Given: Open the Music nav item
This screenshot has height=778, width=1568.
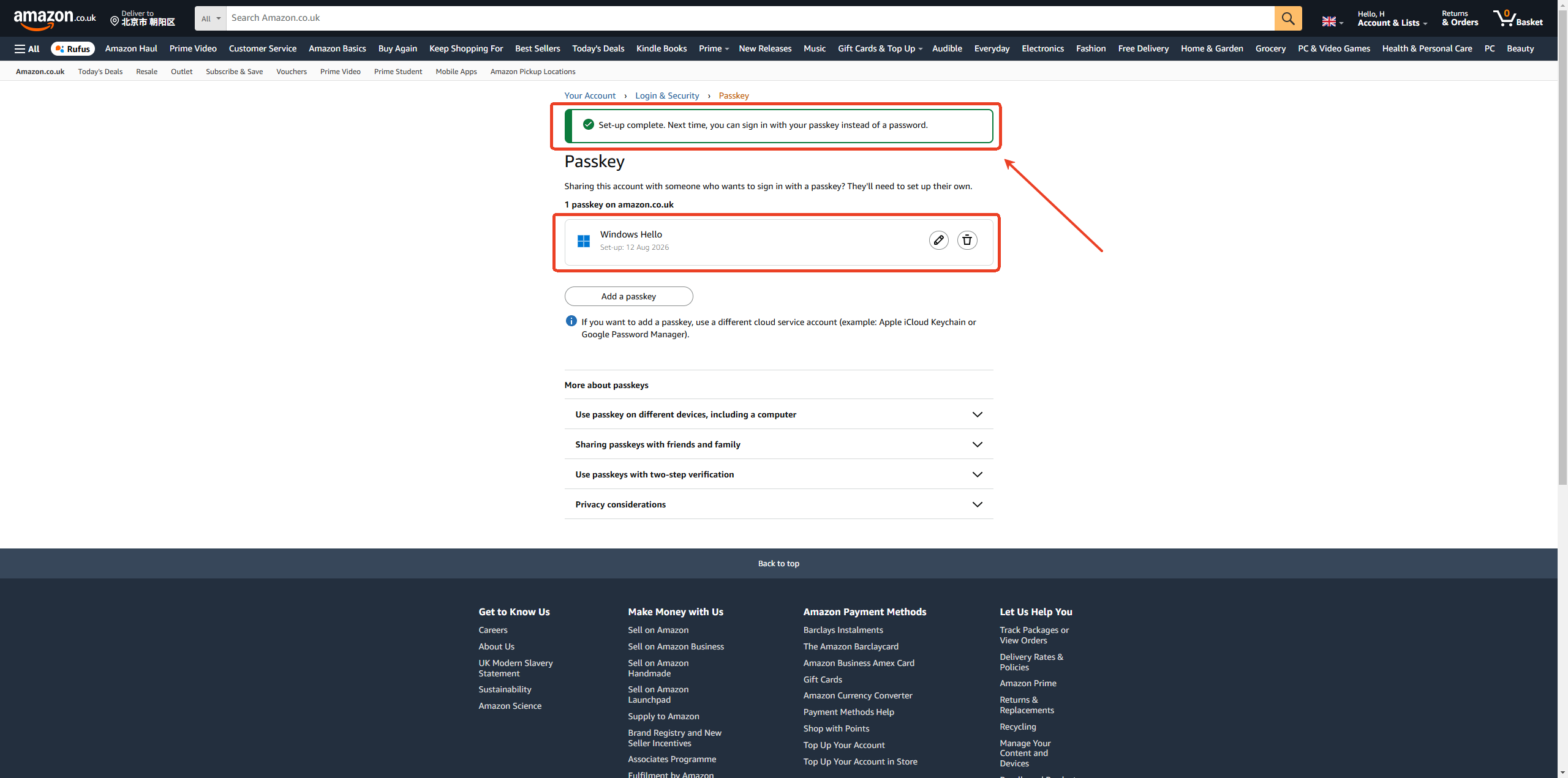Looking at the screenshot, I should click(x=815, y=49).
